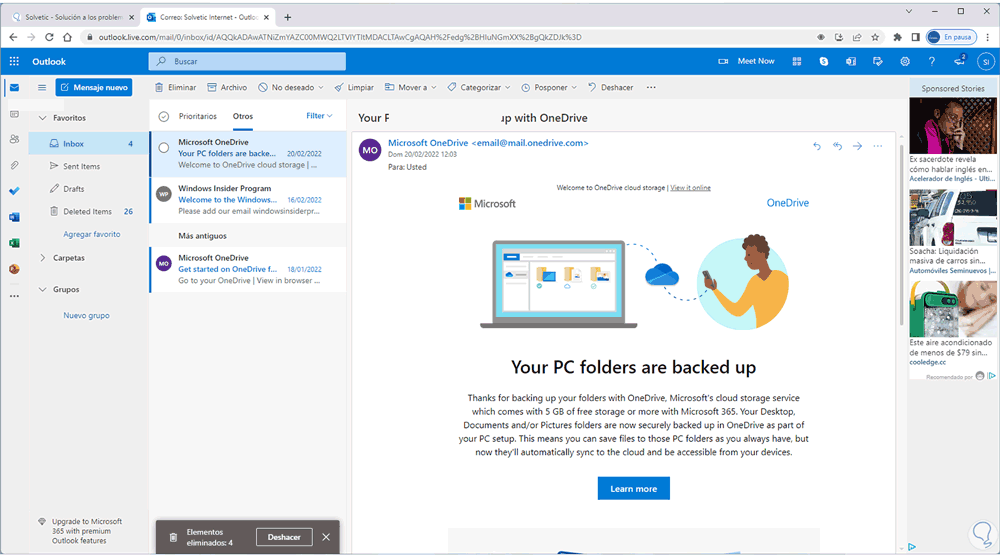Show more apps ellipsis in left rail

[14, 296]
